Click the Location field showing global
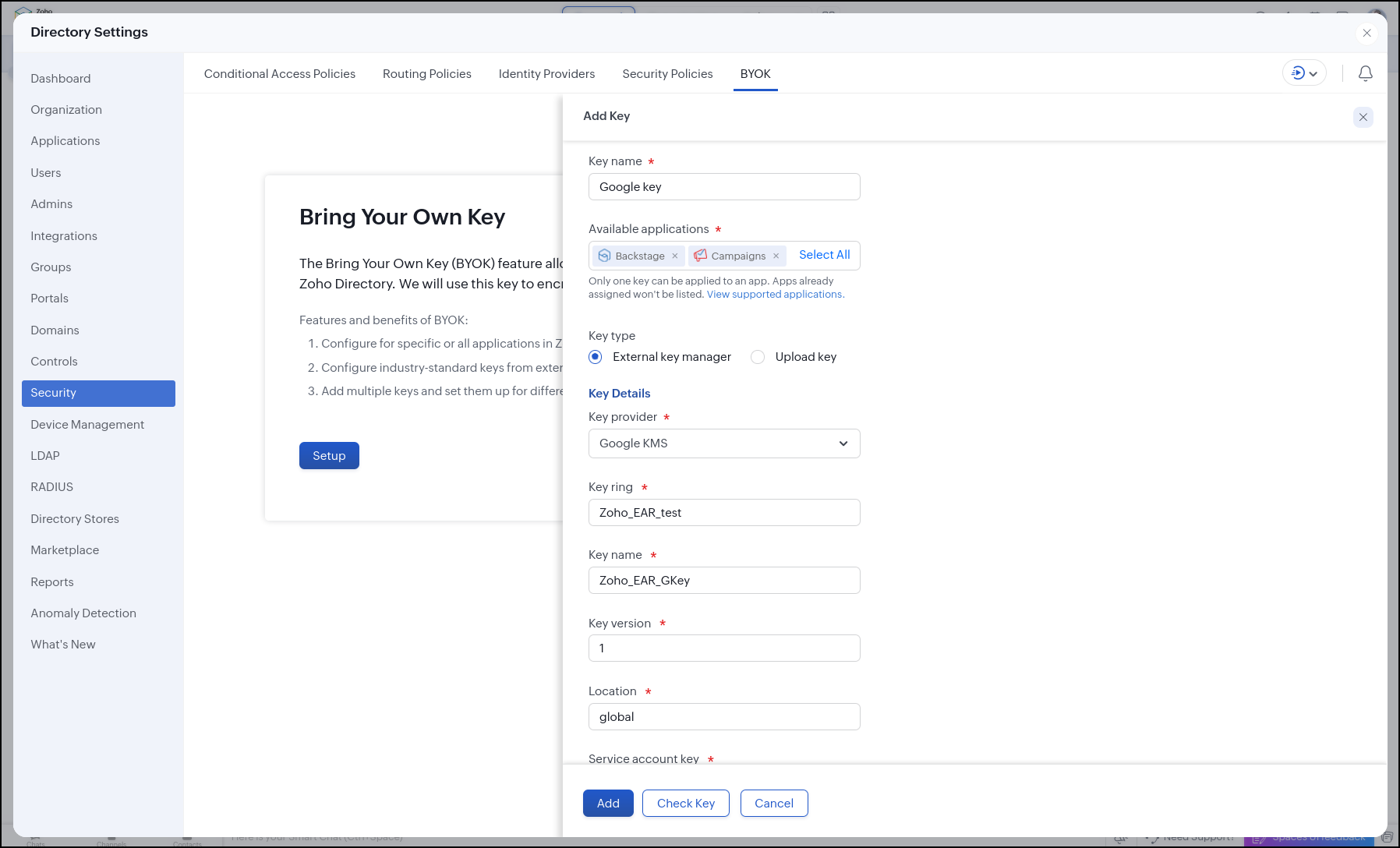 pyautogui.click(x=724, y=717)
